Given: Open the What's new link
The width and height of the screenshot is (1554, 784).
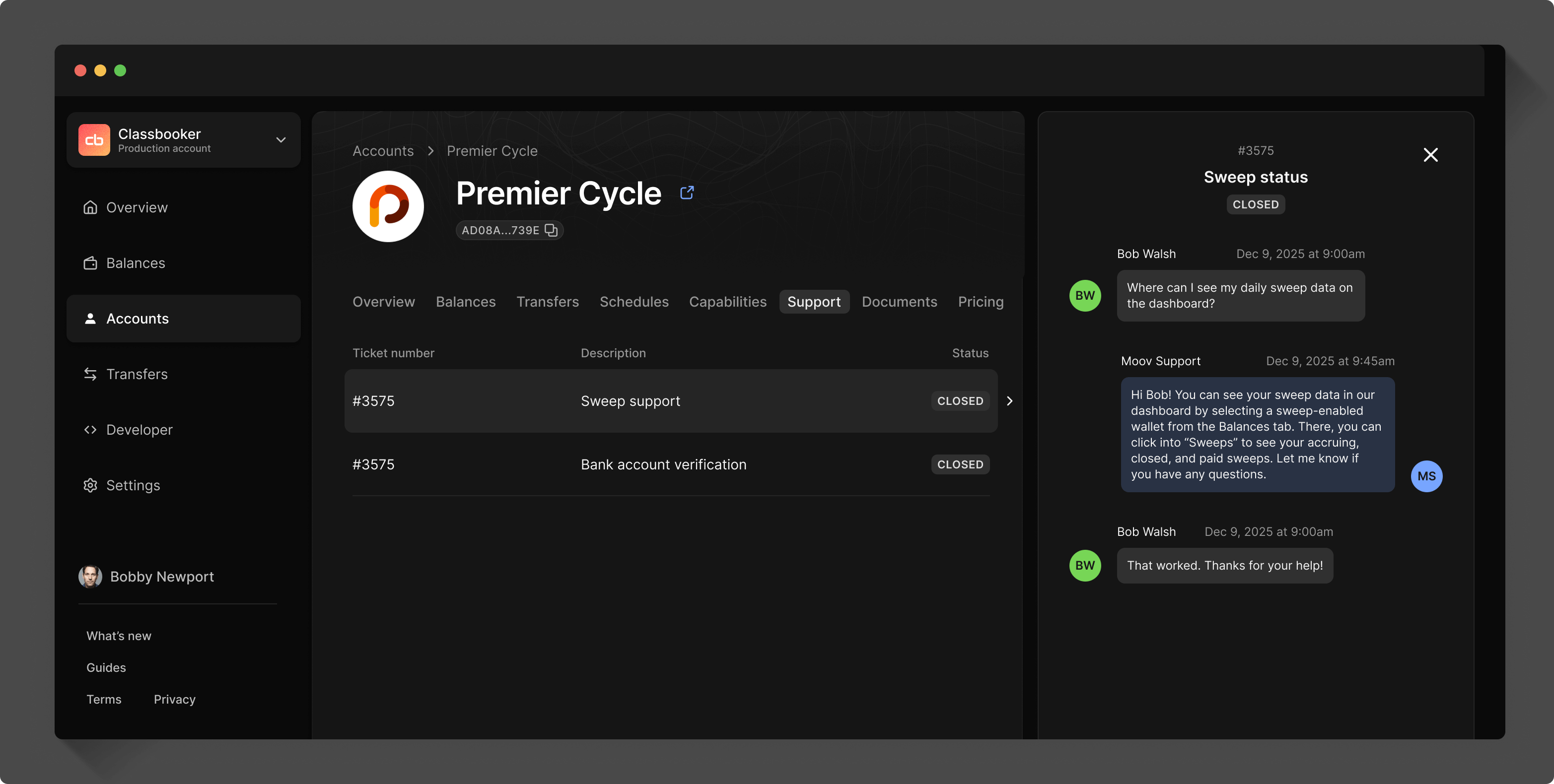Looking at the screenshot, I should click(119, 636).
